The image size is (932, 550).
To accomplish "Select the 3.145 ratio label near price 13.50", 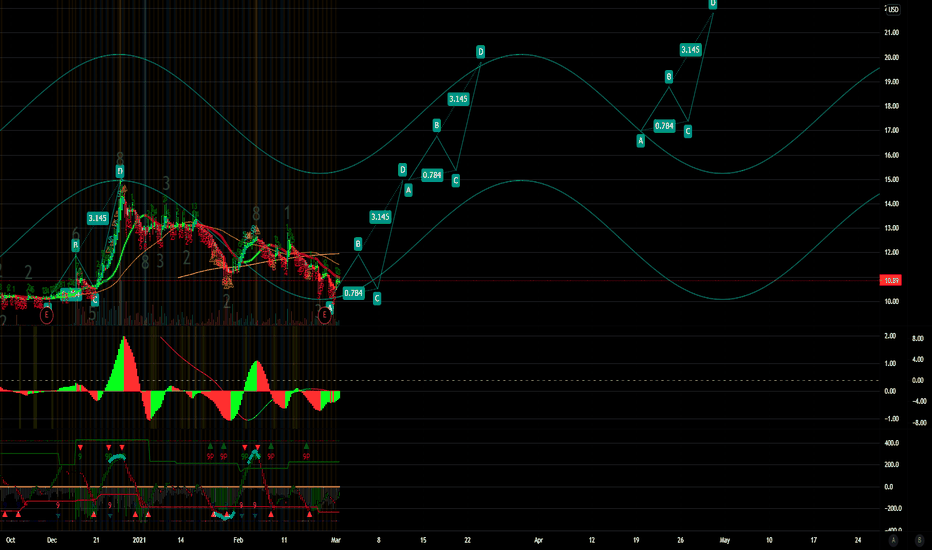I will pos(380,217).
